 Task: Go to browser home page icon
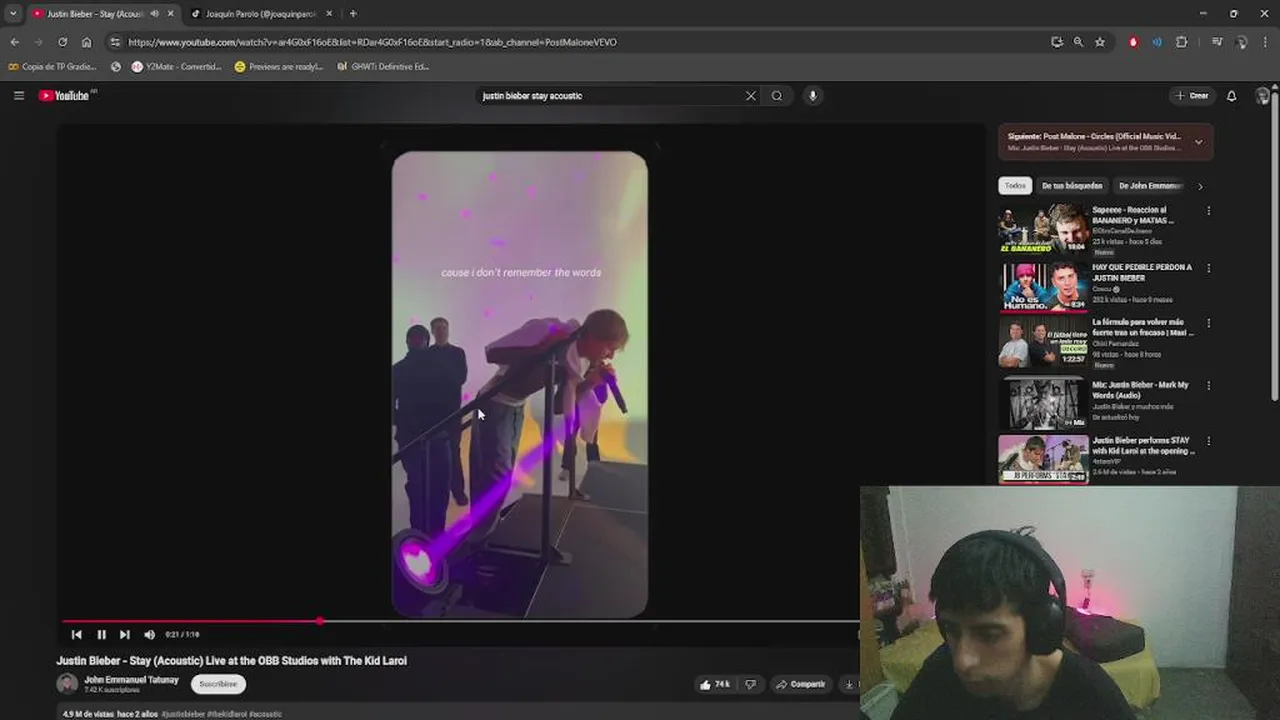pyautogui.click(x=86, y=42)
